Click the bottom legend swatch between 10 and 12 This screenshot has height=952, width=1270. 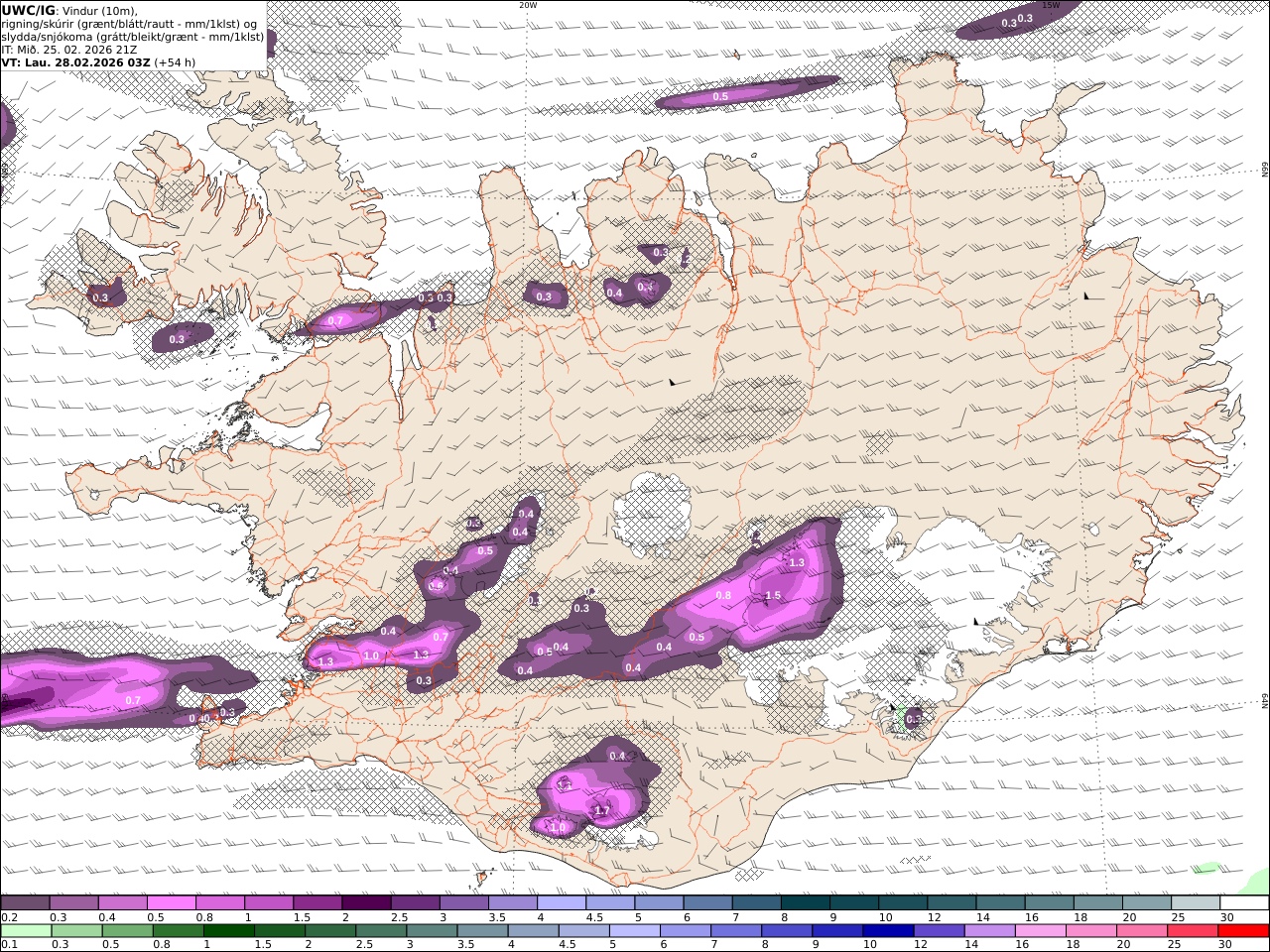click(x=889, y=930)
